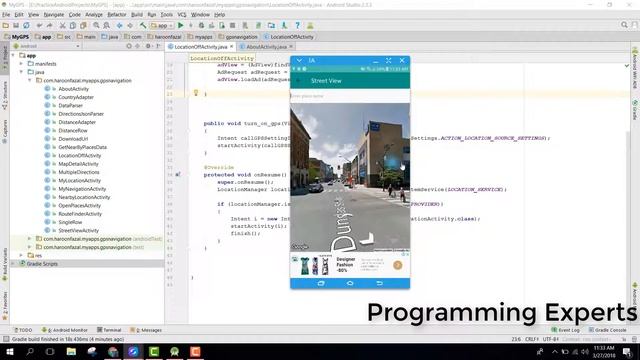Expand the manifests folder
The image size is (640, 360).
click(x=22, y=64)
